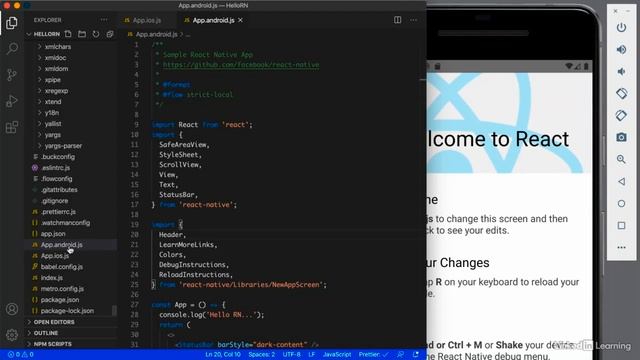Collapse all folders in Explorer
Viewport: 640px width, 360px height.
click(110, 34)
